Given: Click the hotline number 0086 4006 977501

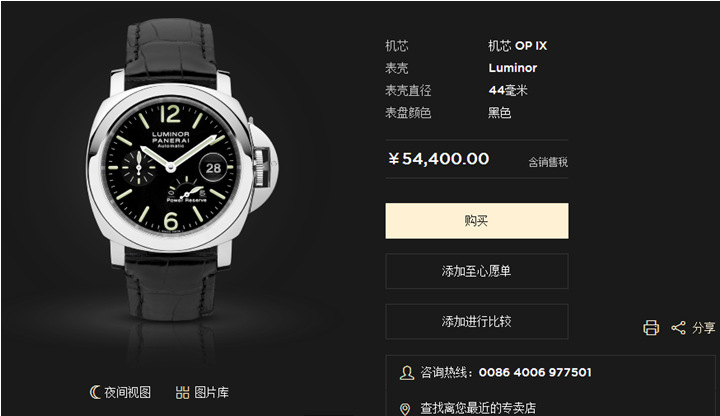Looking at the screenshot, I should point(535,372).
